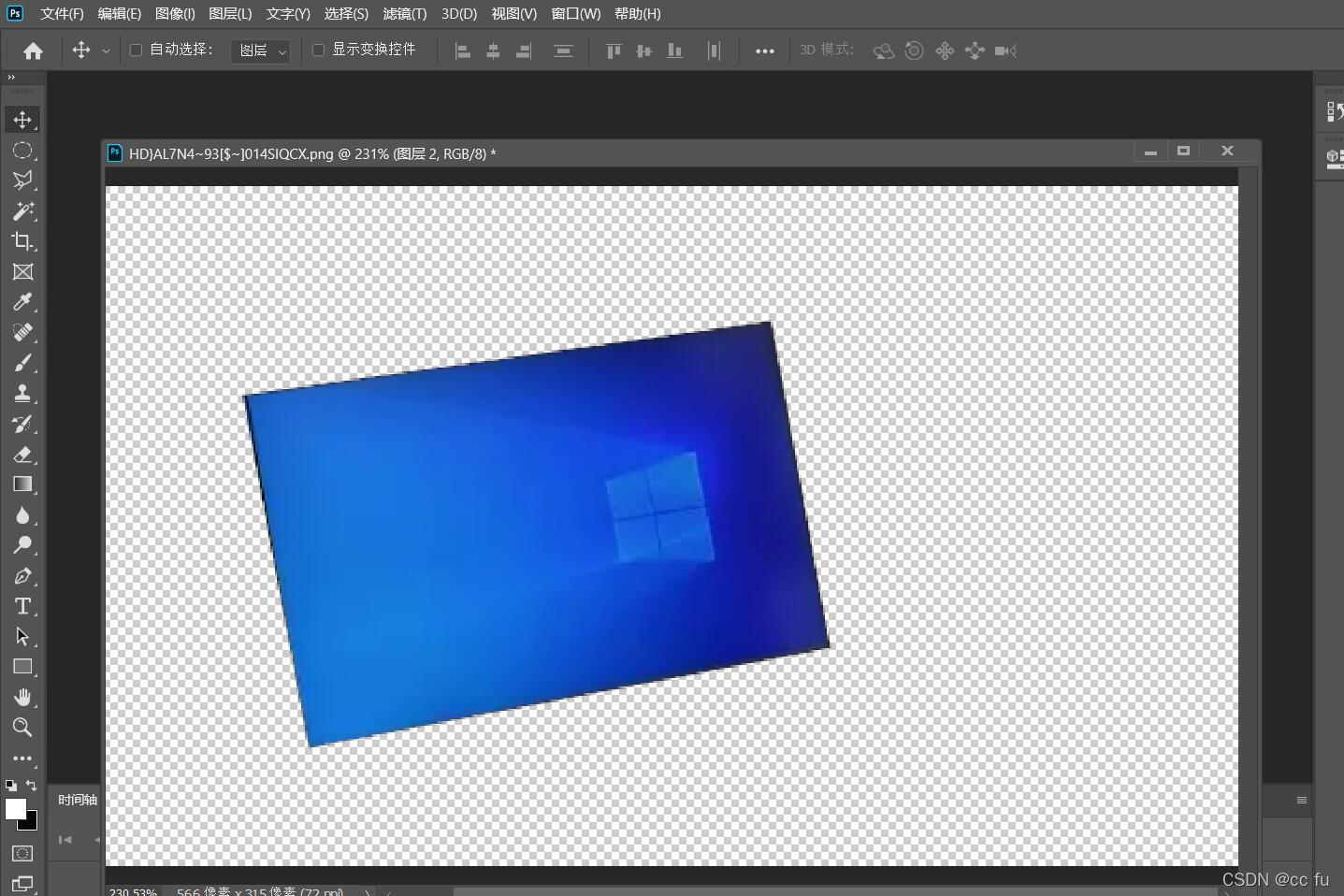The image size is (1344, 896).
Task: Enable the 自动选择 checkbox
Action: pos(136,50)
